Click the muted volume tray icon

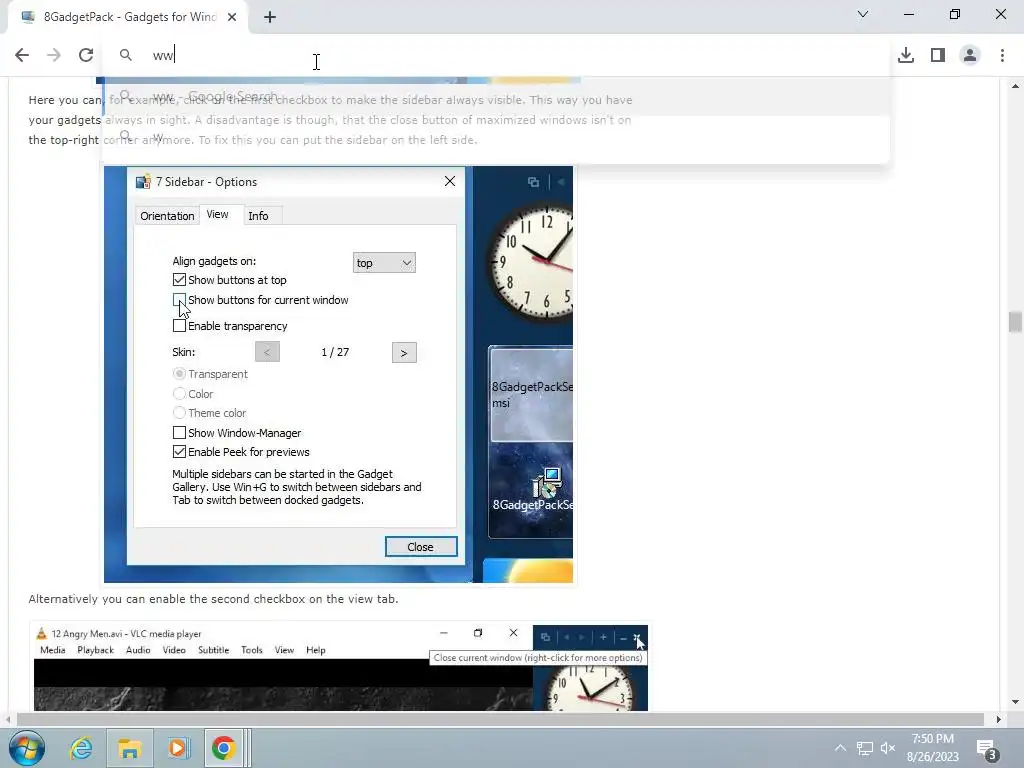[888, 748]
